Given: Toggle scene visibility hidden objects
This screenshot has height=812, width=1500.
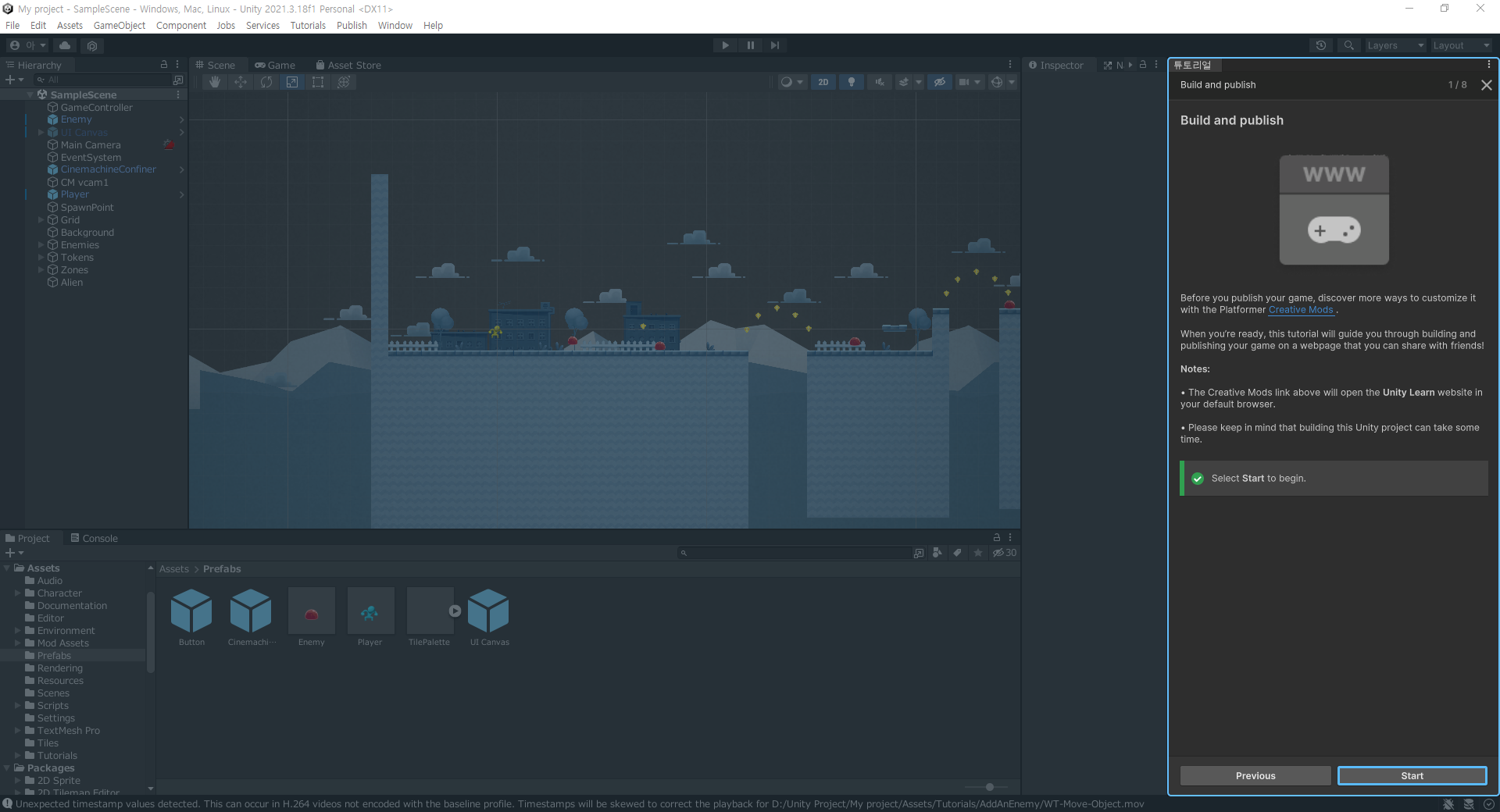Looking at the screenshot, I should [x=940, y=82].
